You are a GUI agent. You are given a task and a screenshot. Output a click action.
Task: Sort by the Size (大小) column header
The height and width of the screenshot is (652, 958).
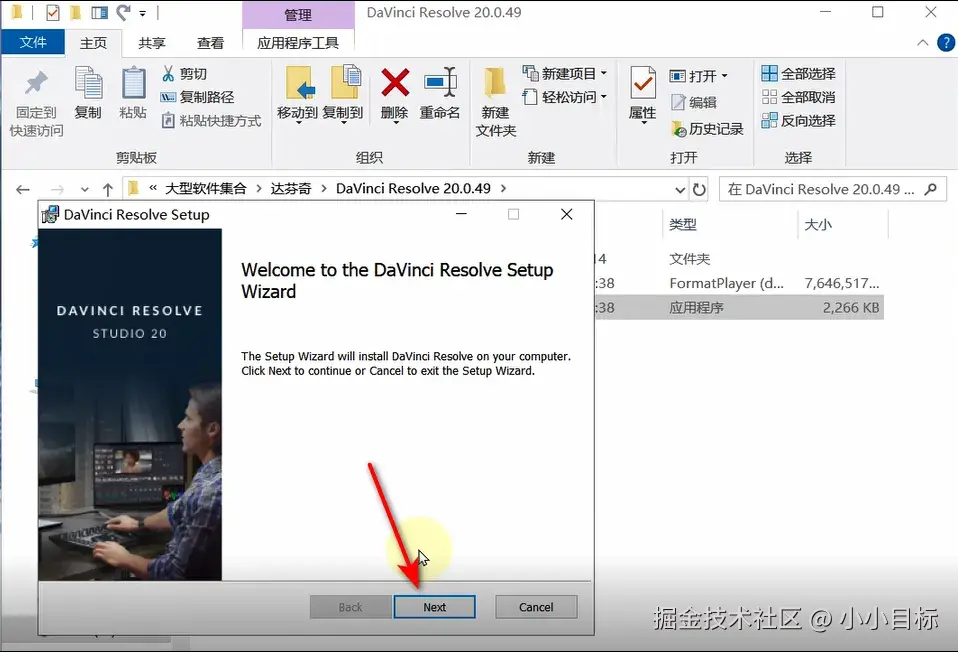pos(819,224)
